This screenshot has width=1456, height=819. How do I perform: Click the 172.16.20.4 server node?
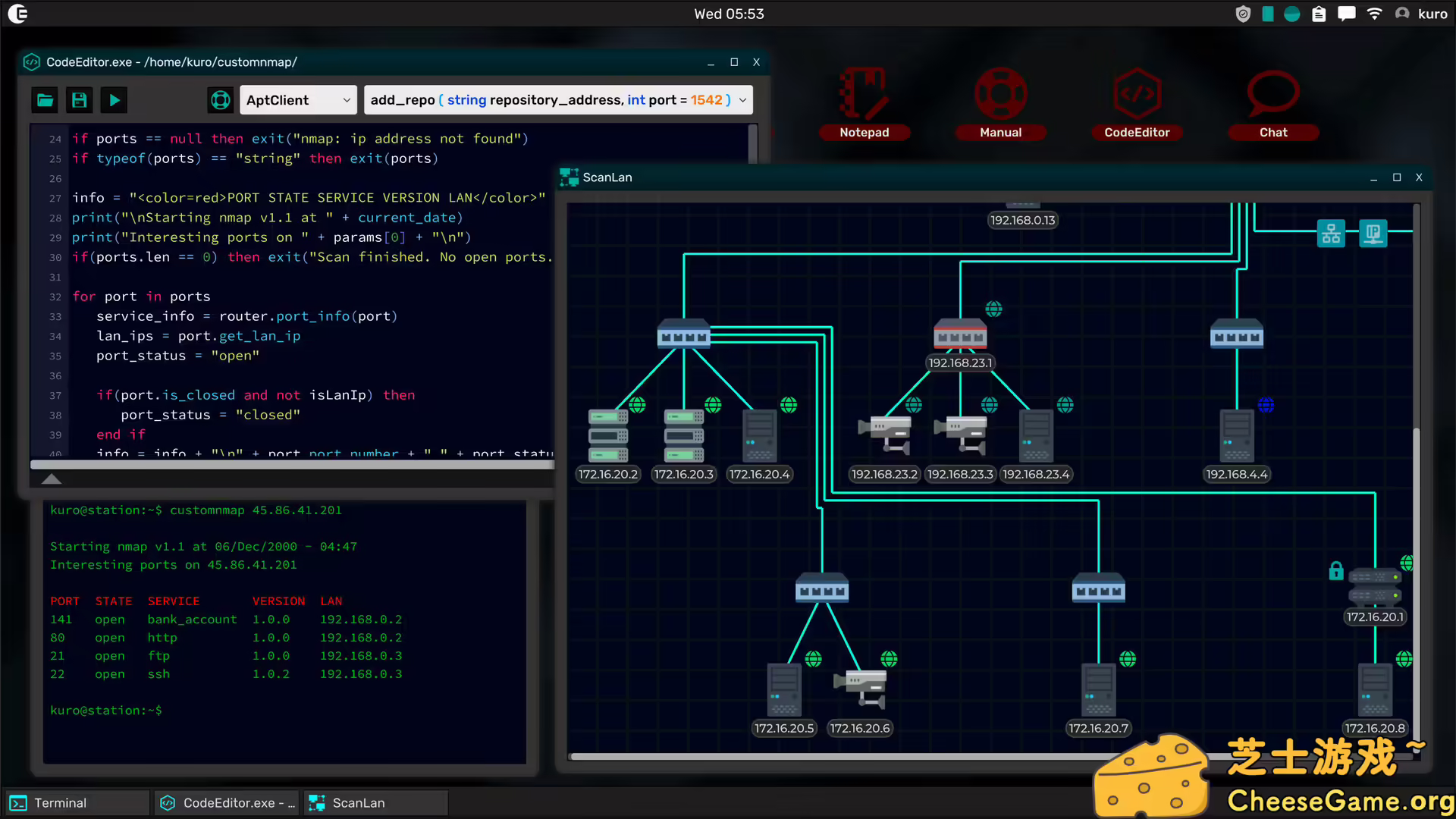pos(759,436)
